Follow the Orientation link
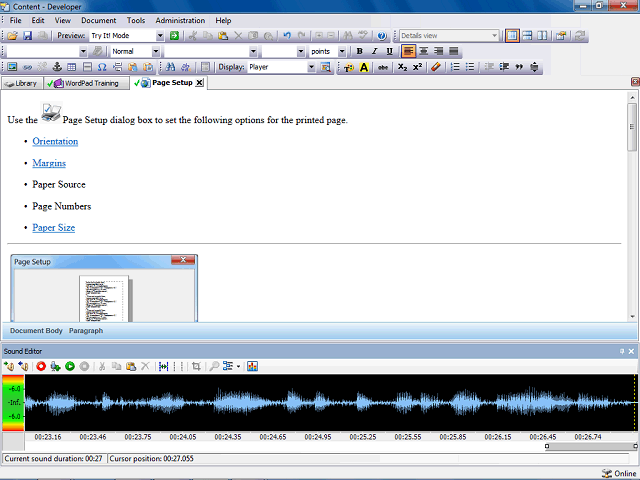640x480 pixels. click(55, 142)
